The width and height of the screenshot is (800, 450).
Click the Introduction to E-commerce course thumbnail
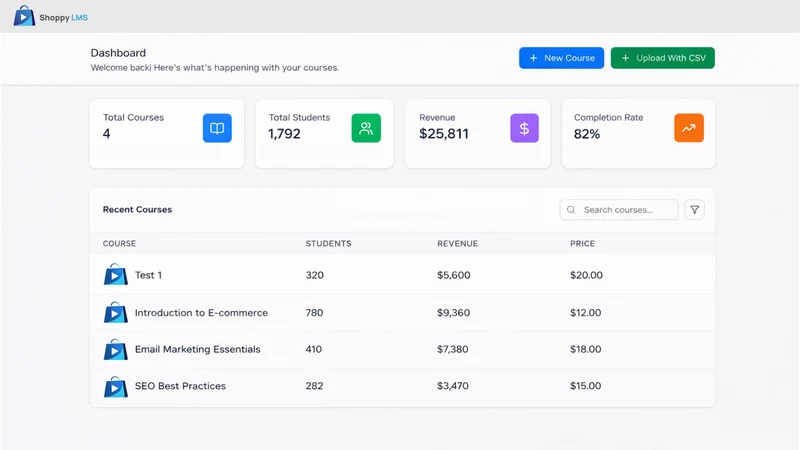[x=115, y=312]
